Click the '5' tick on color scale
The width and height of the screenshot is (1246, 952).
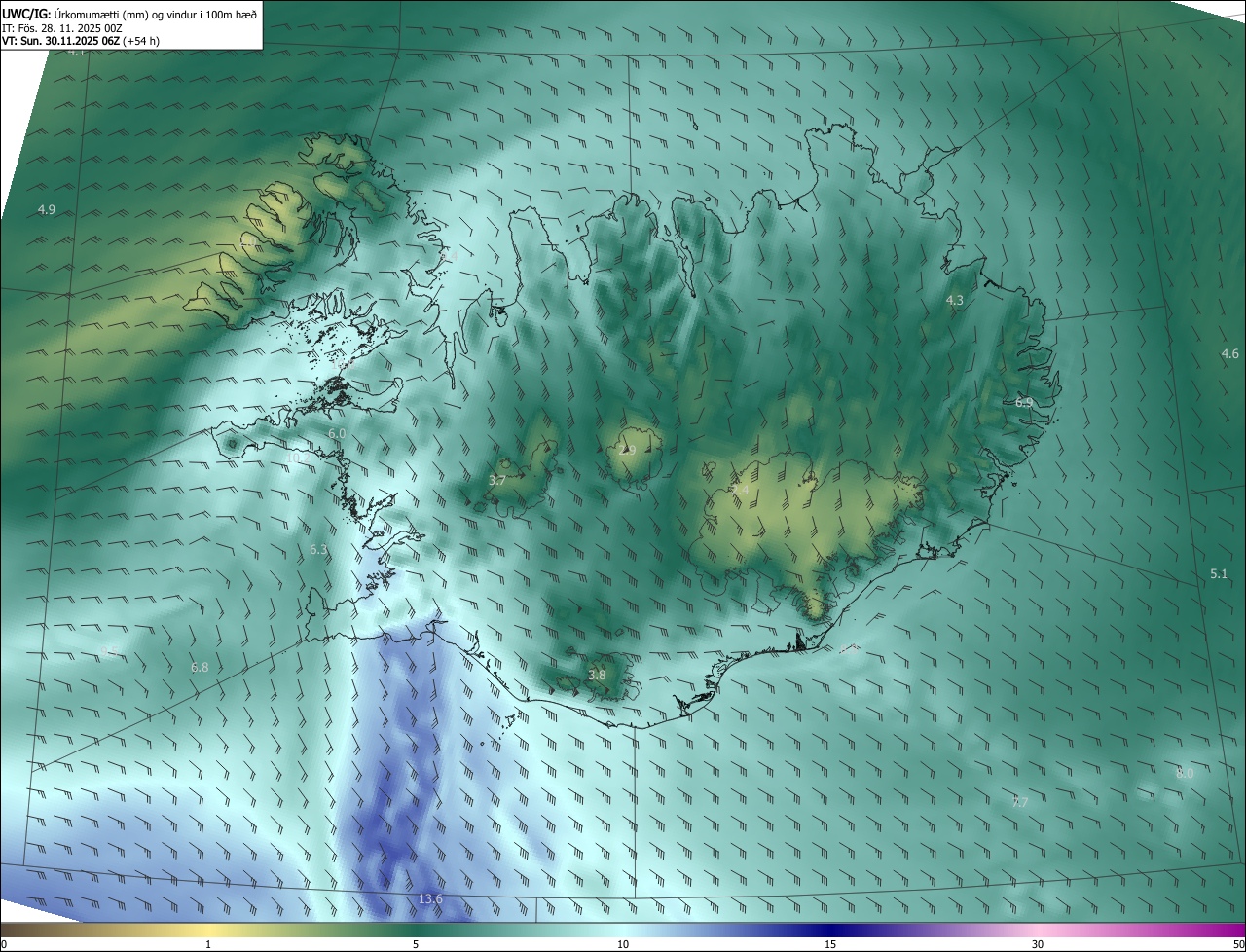[416, 945]
